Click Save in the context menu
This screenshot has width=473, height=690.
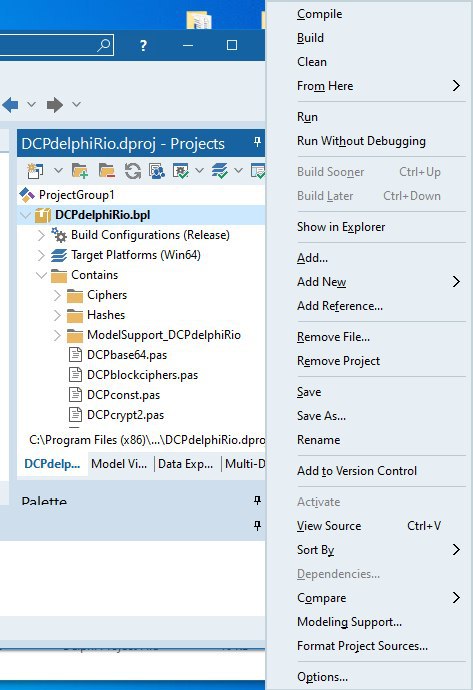[x=308, y=392]
